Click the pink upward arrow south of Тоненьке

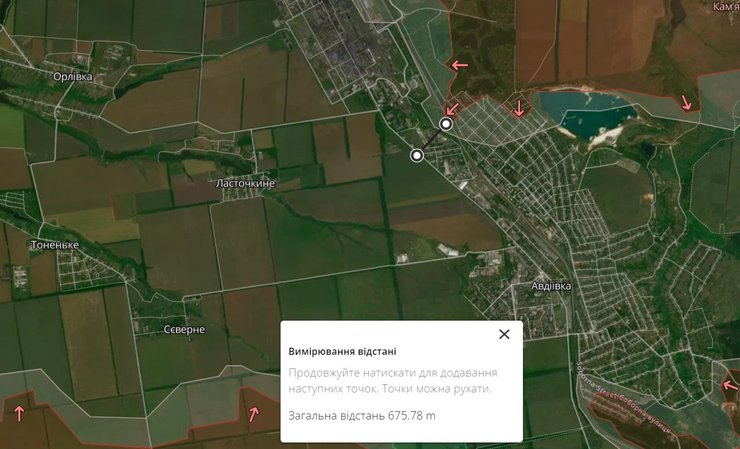(19, 412)
